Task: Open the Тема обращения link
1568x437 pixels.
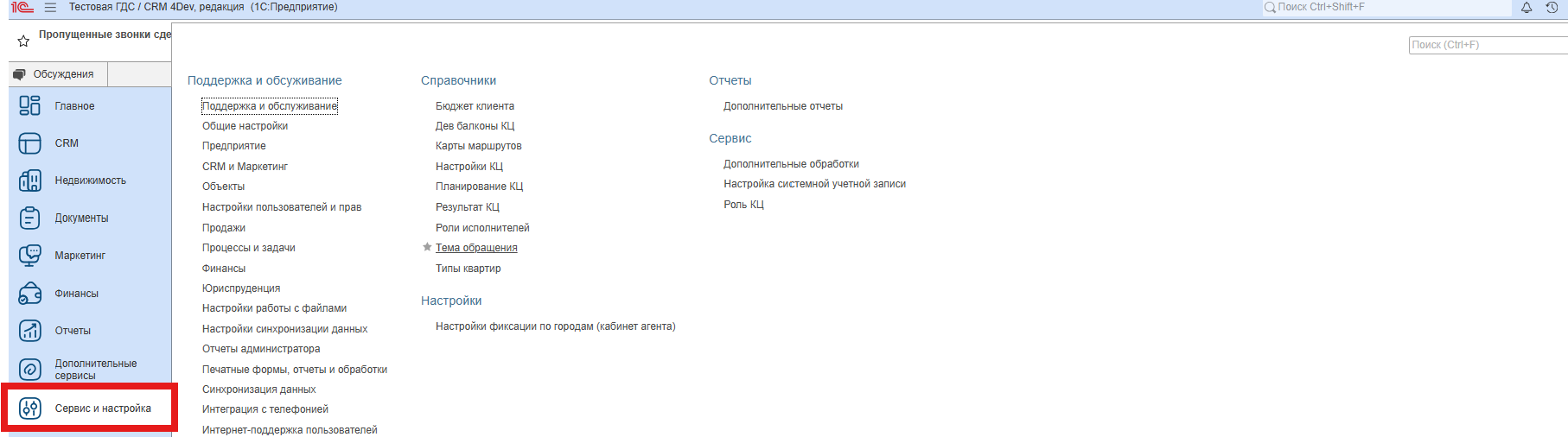Action: pyautogui.click(x=476, y=248)
